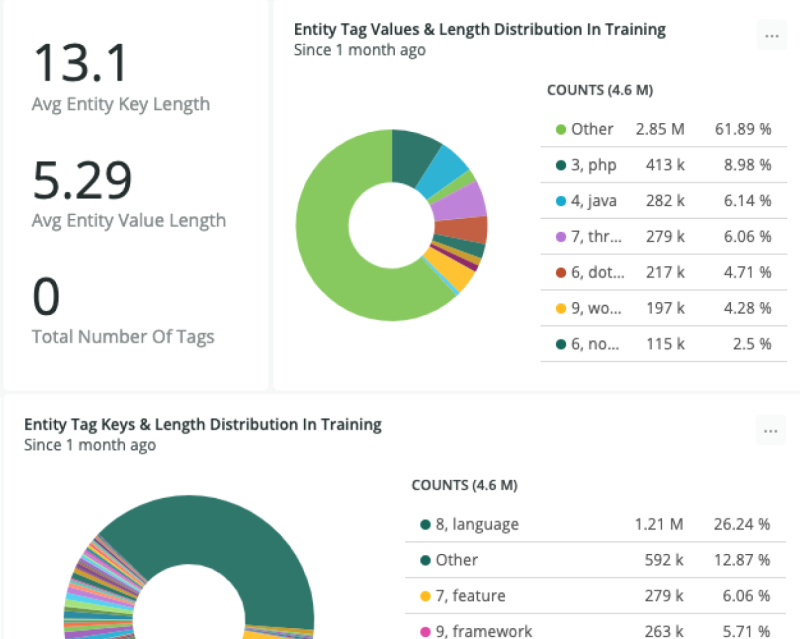Click the green dot beside Other 2.85 M
The width and height of the screenshot is (800, 639).
(561, 129)
